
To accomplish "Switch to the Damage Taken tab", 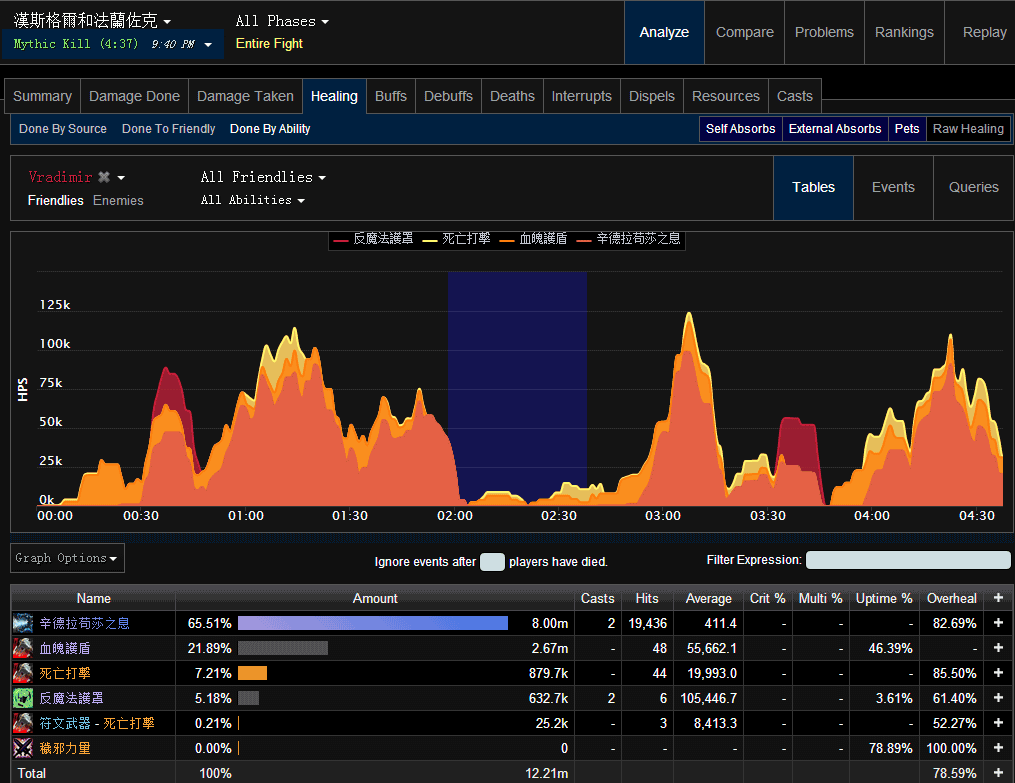I will (x=245, y=96).
